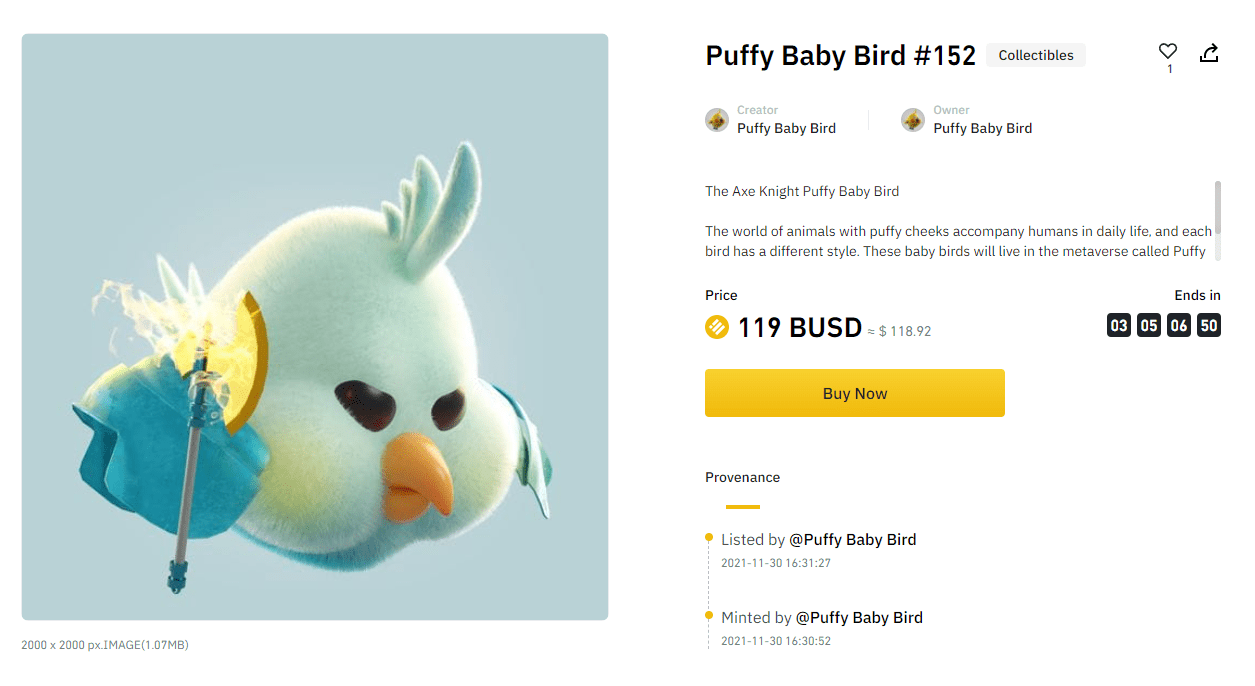This screenshot has height=686, width=1255.
Task: Click the Creator avatar icon
Action: (716, 119)
